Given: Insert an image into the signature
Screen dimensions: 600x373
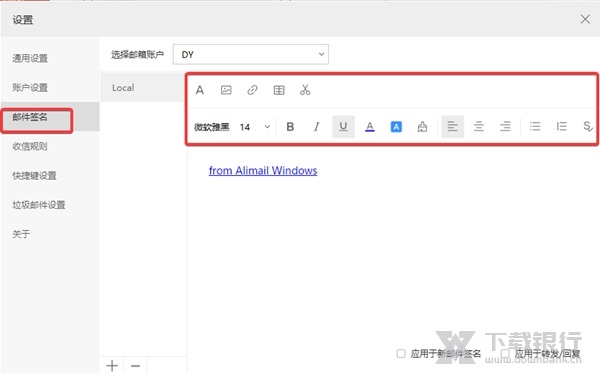Looking at the screenshot, I should 226,90.
